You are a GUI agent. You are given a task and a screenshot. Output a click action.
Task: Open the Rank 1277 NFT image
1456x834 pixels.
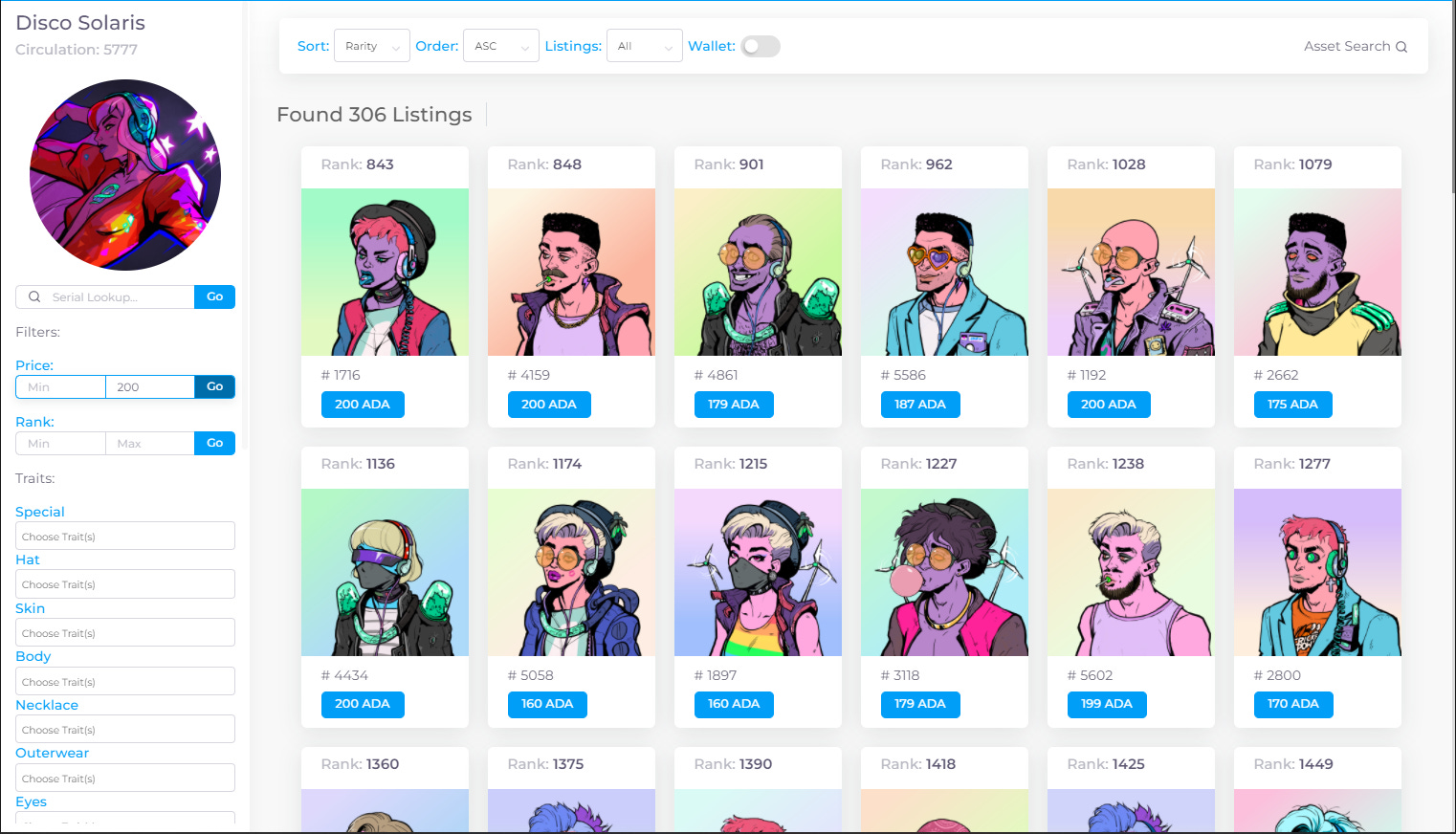point(1317,572)
